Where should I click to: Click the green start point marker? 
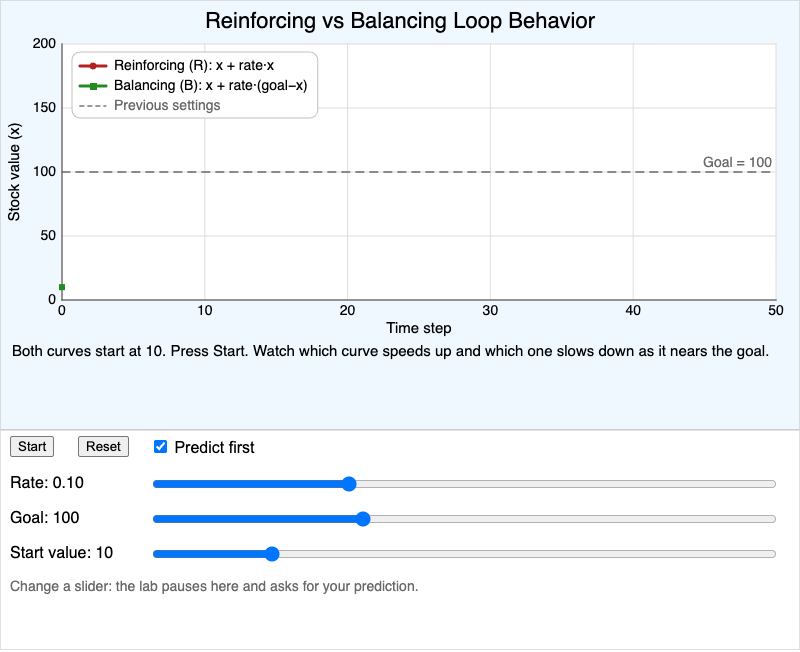pos(62,287)
